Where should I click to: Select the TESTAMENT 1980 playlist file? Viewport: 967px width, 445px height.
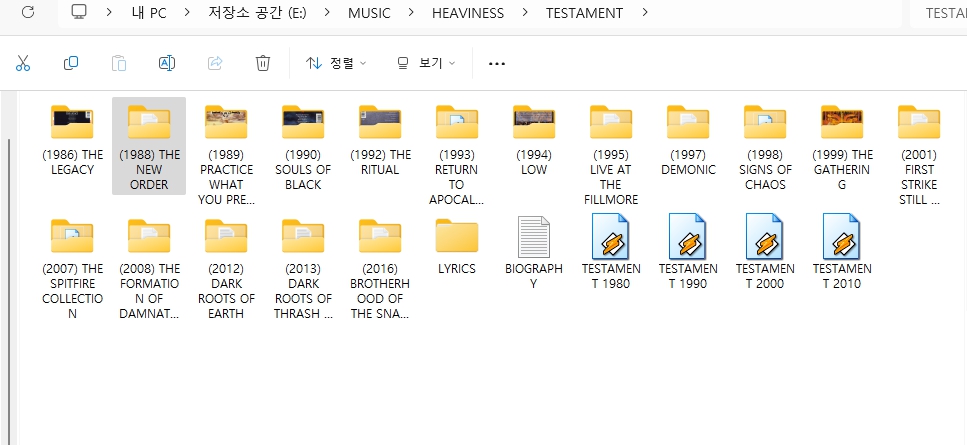click(611, 253)
